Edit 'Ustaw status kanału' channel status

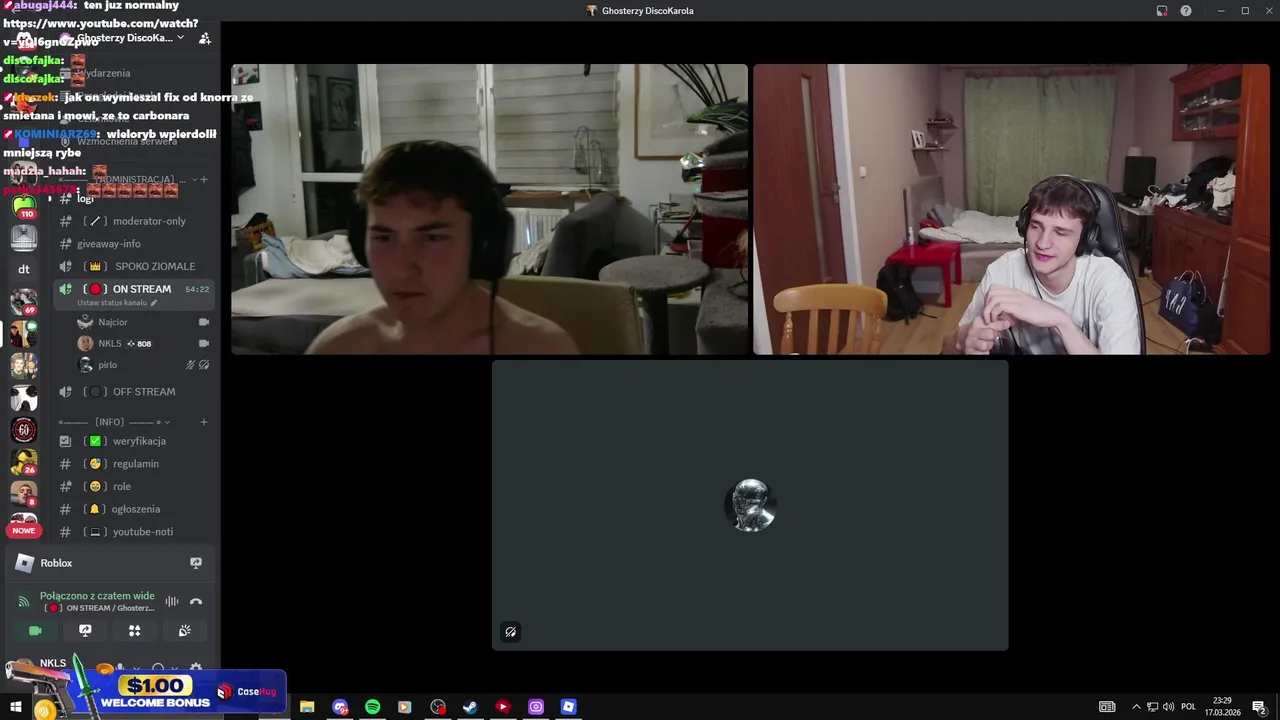[117, 303]
